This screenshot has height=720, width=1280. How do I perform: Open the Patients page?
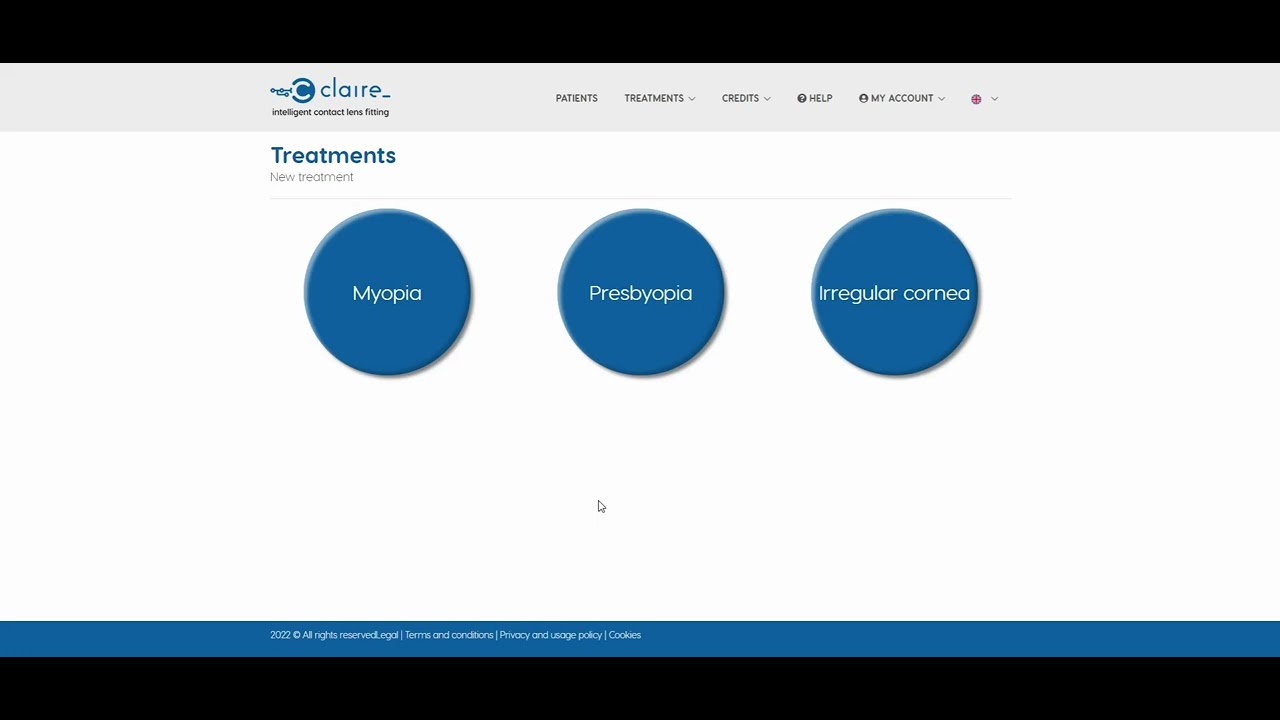pos(576,98)
